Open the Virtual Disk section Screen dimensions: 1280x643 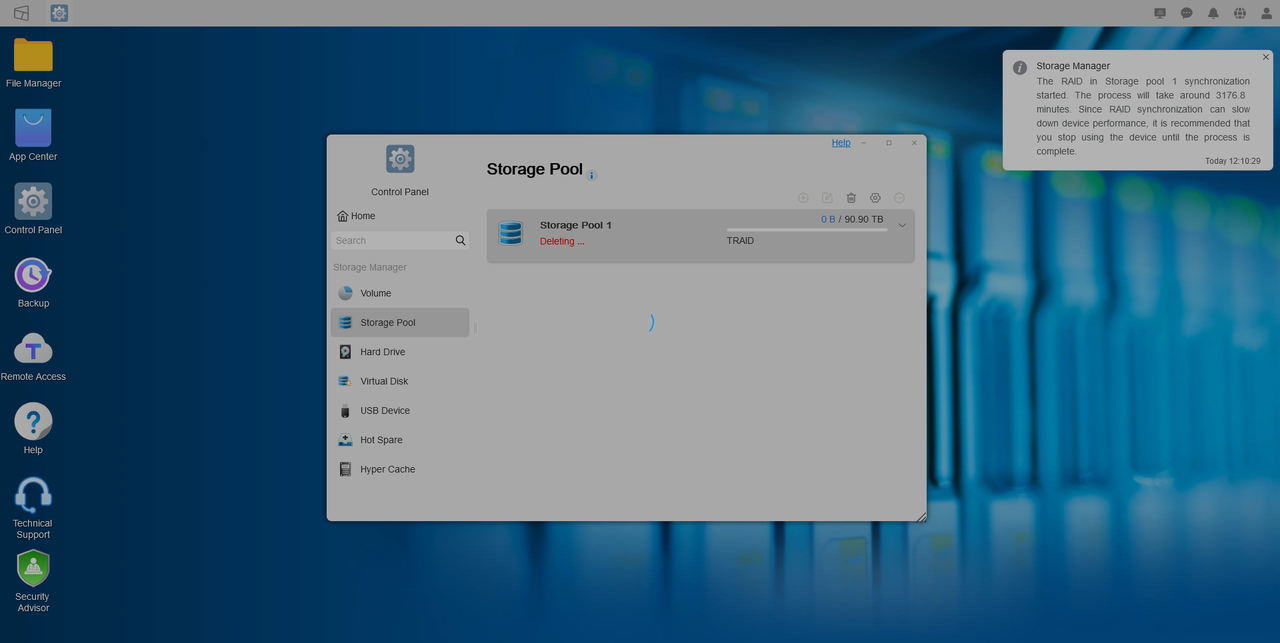(x=400, y=381)
